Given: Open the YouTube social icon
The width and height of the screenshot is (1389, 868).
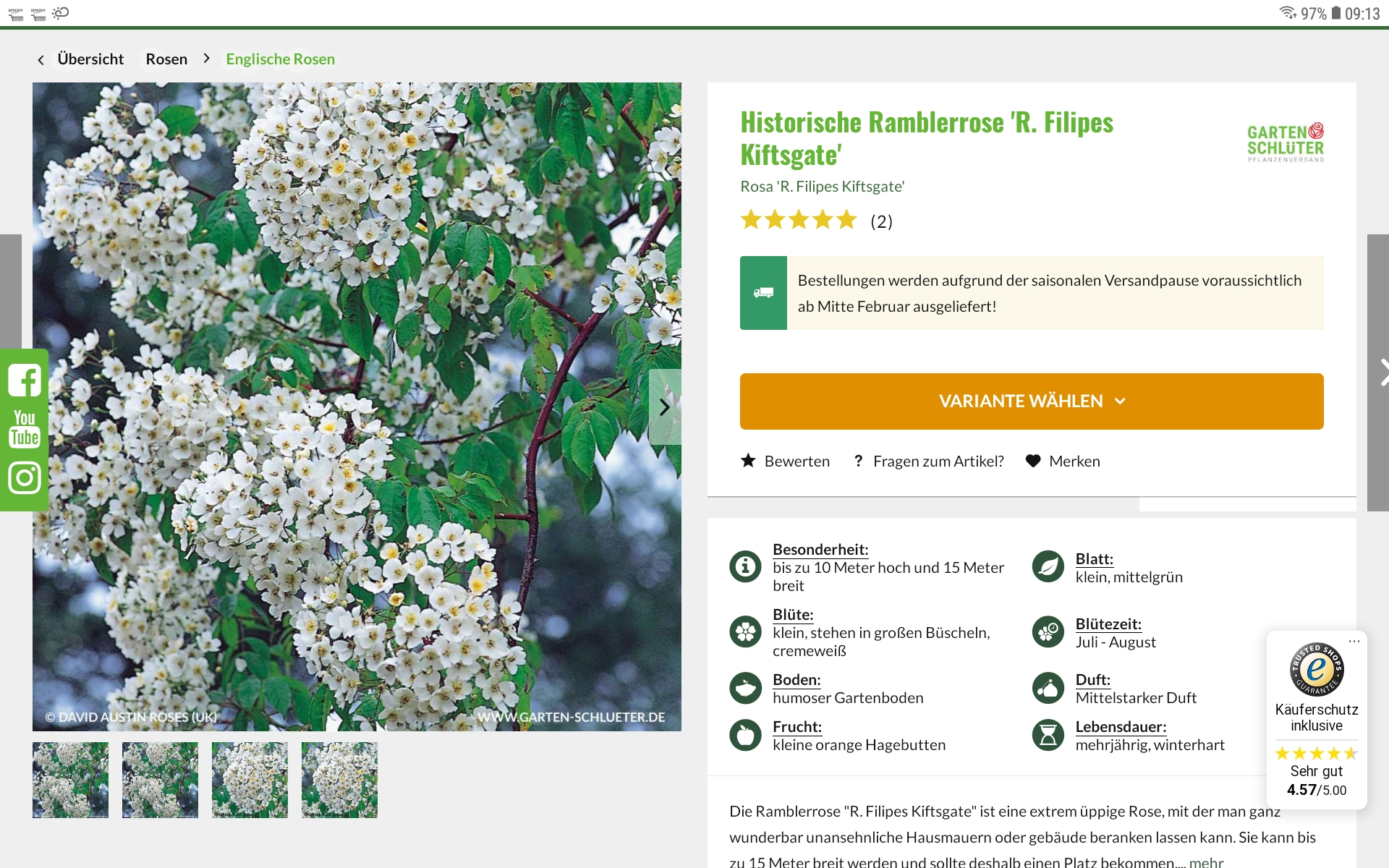Looking at the screenshot, I should click(x=24, y=430).
